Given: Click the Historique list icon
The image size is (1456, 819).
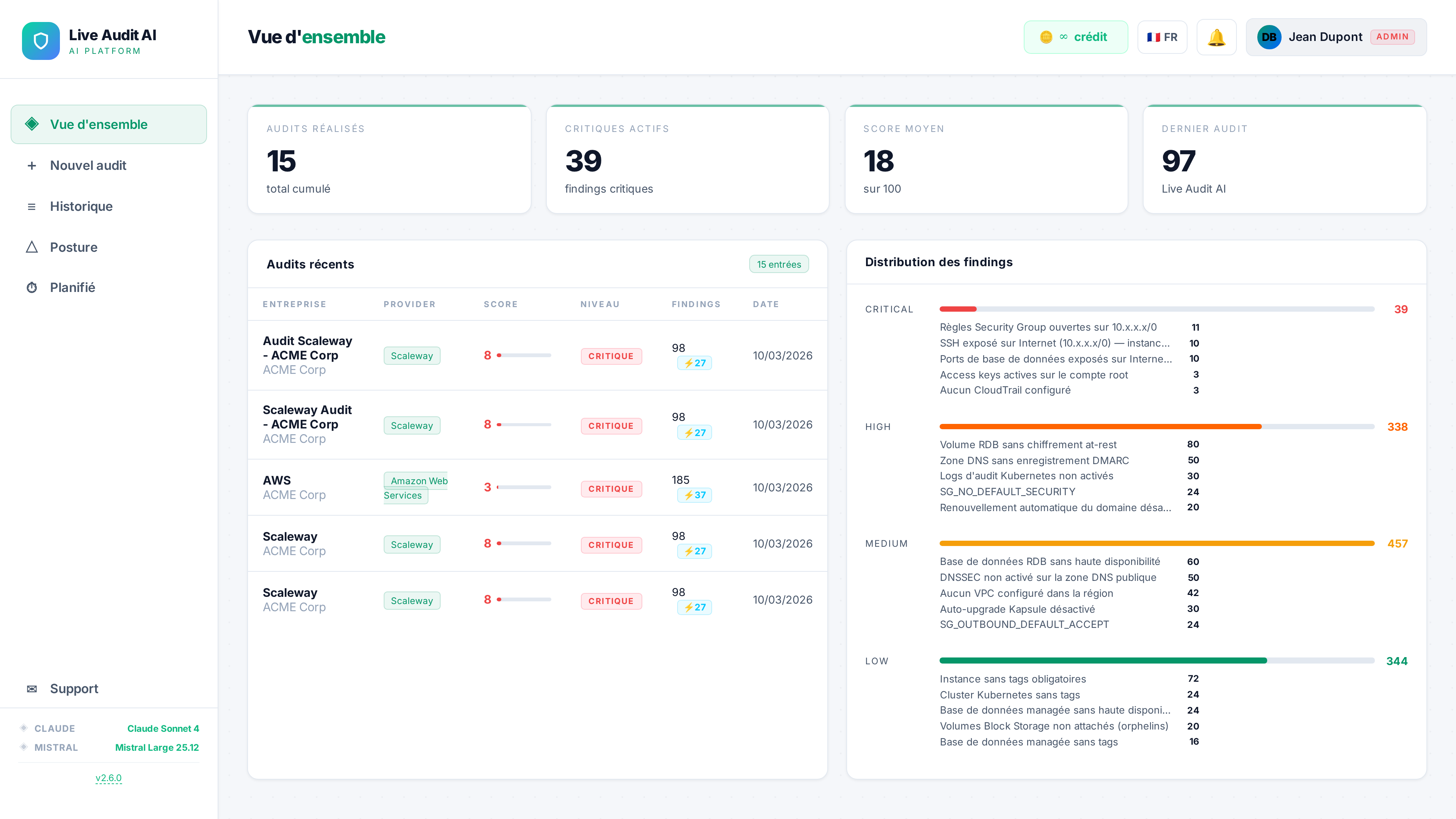Looking at the screenshot, I should coord(31,207).
